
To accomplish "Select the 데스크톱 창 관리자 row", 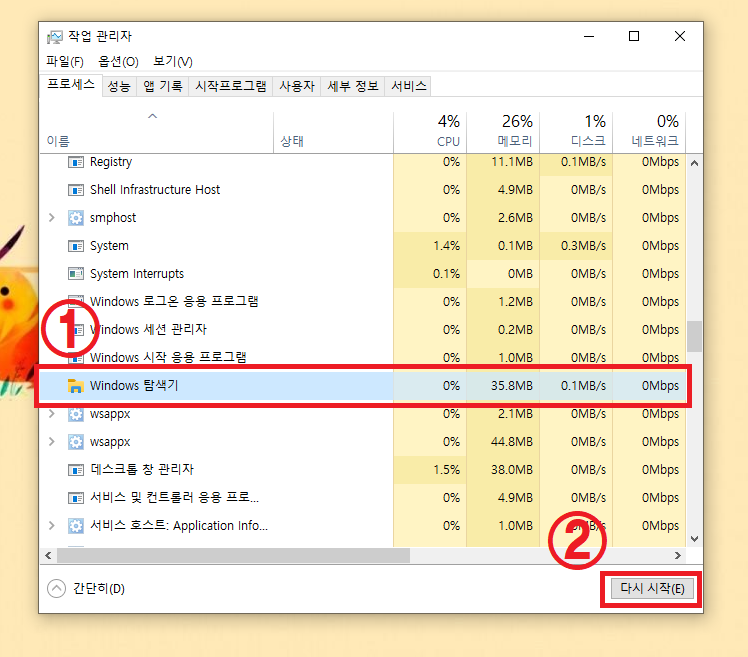I will (363, 469).
